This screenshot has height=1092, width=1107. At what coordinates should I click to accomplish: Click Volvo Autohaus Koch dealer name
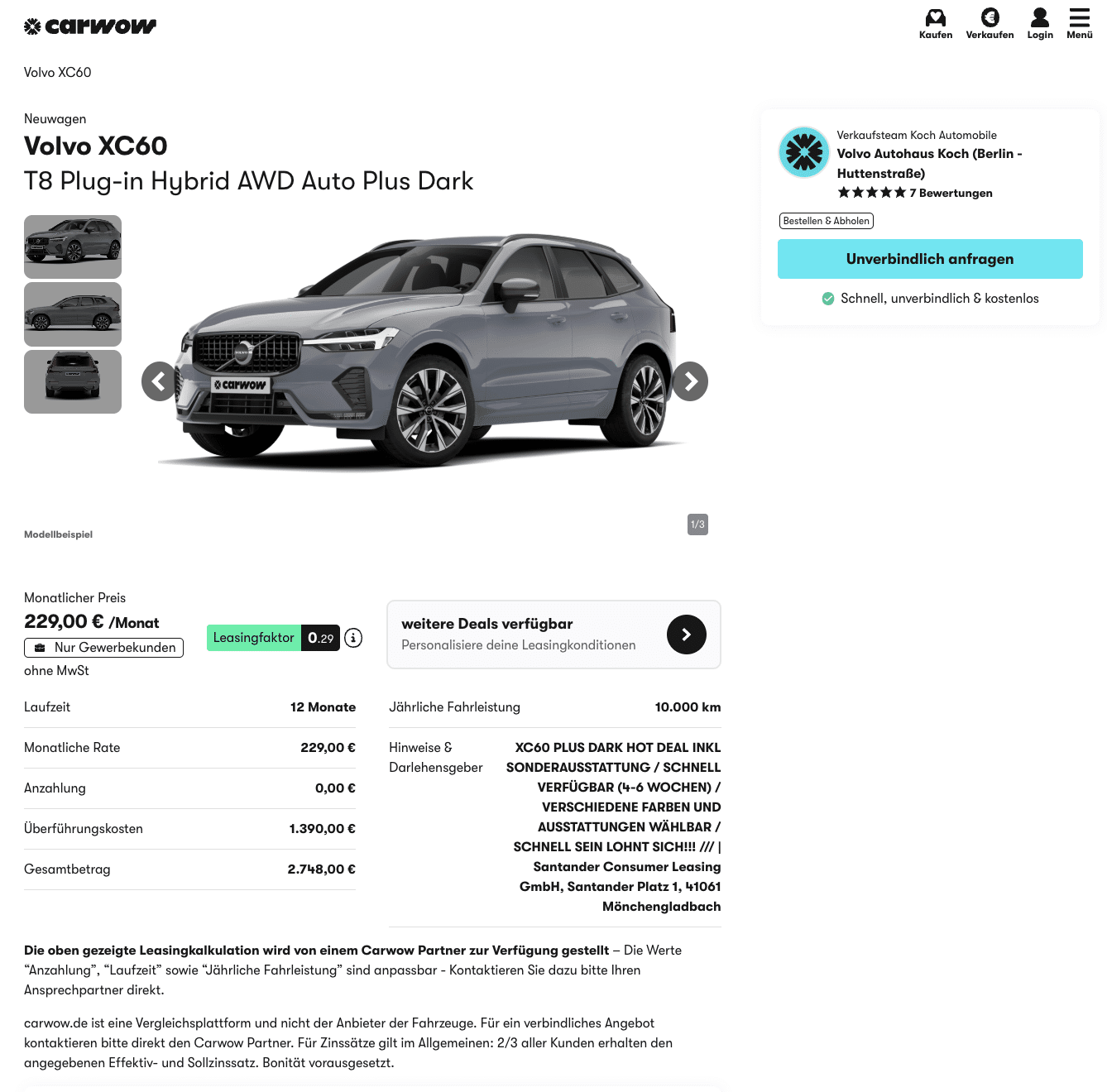tap(930, 164)
